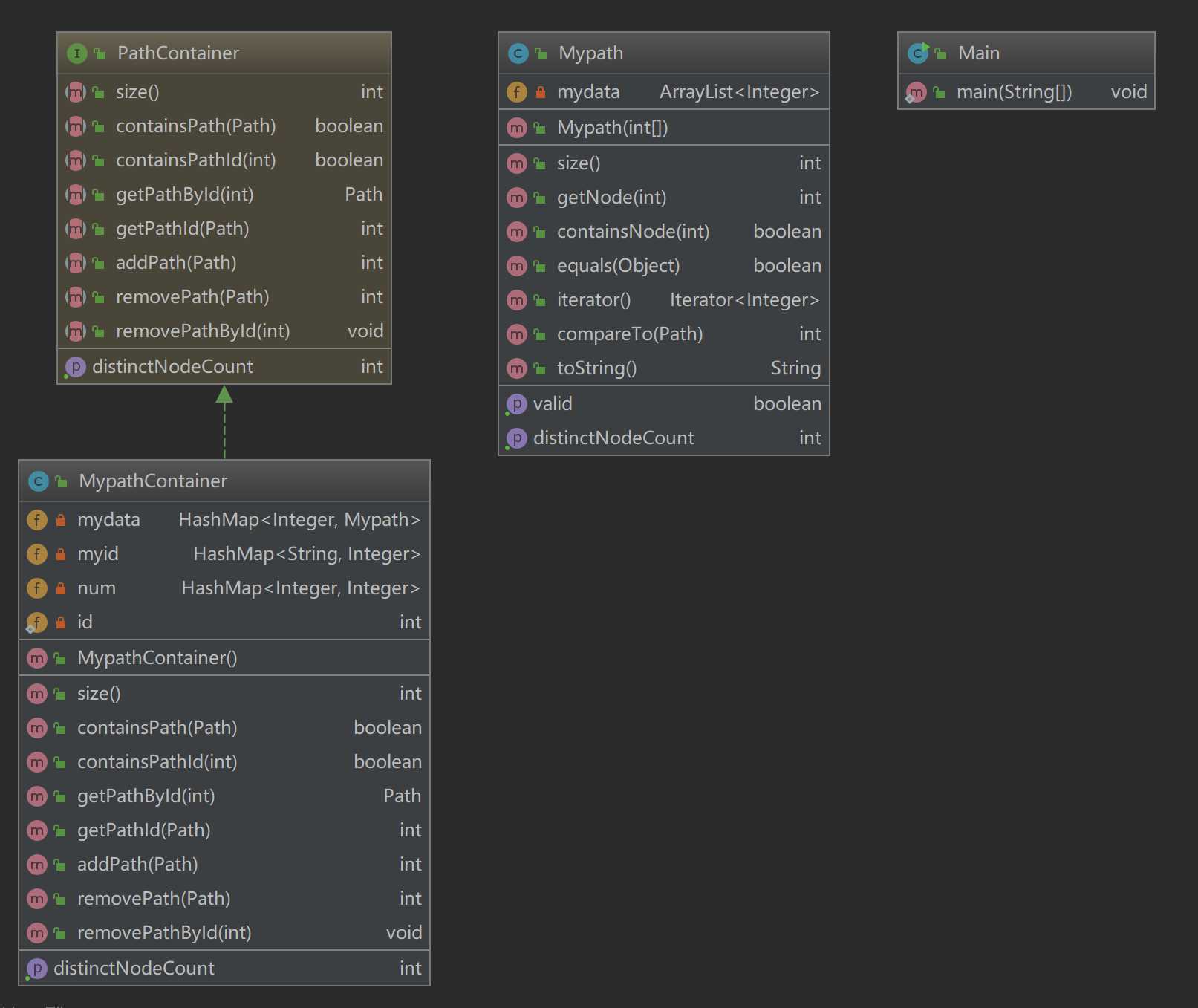The image size is (1198, 1008).
Task: Click method icon next to equals(Object)
Action: click(516, 266)
